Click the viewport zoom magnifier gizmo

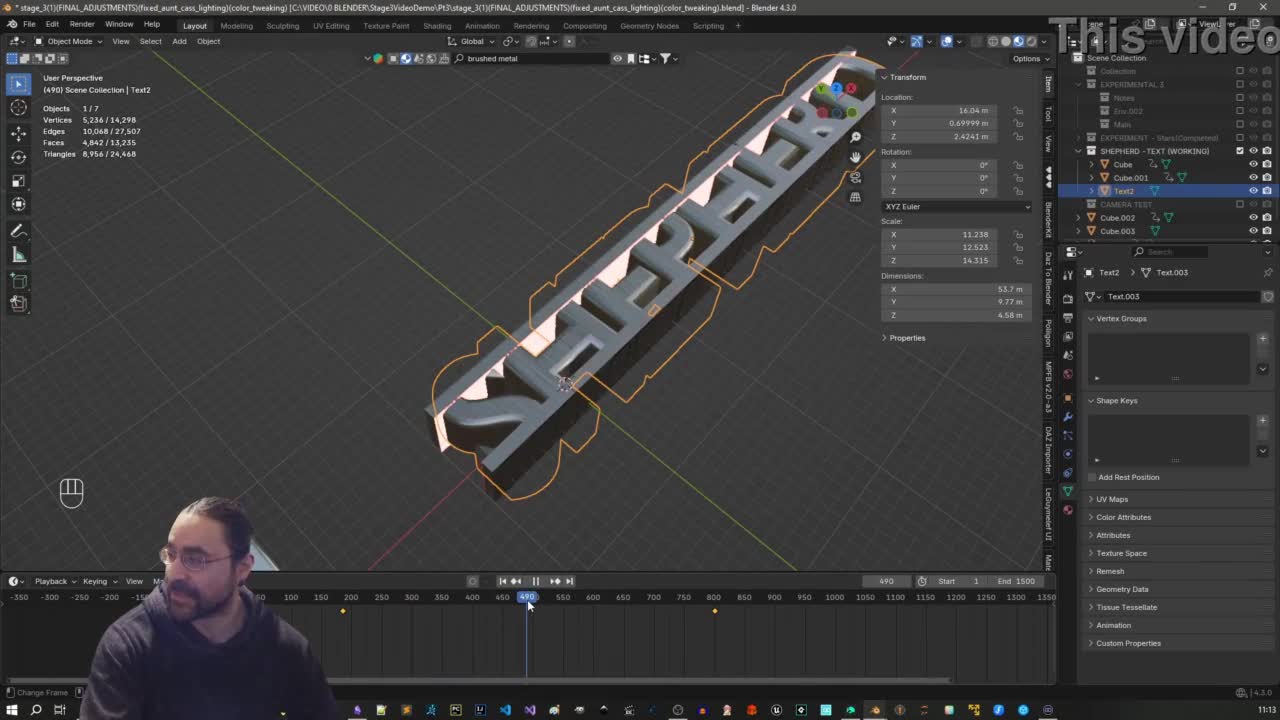click(x=855, y=137)
